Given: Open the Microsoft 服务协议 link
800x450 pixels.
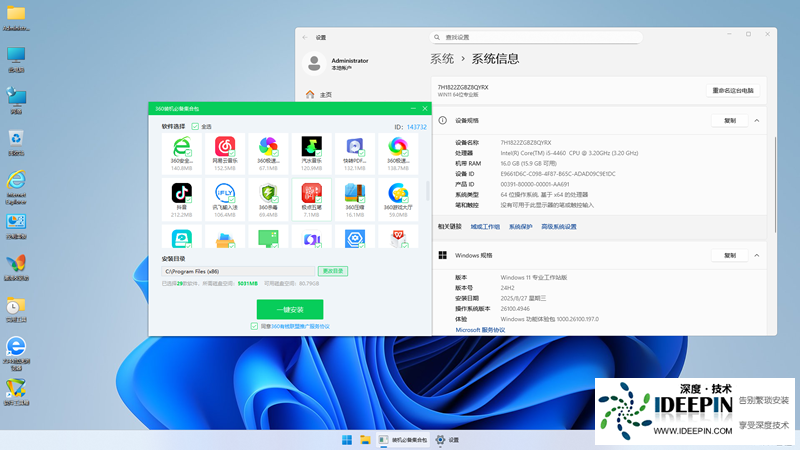Looking at the screenshot, I should [480, 330].
